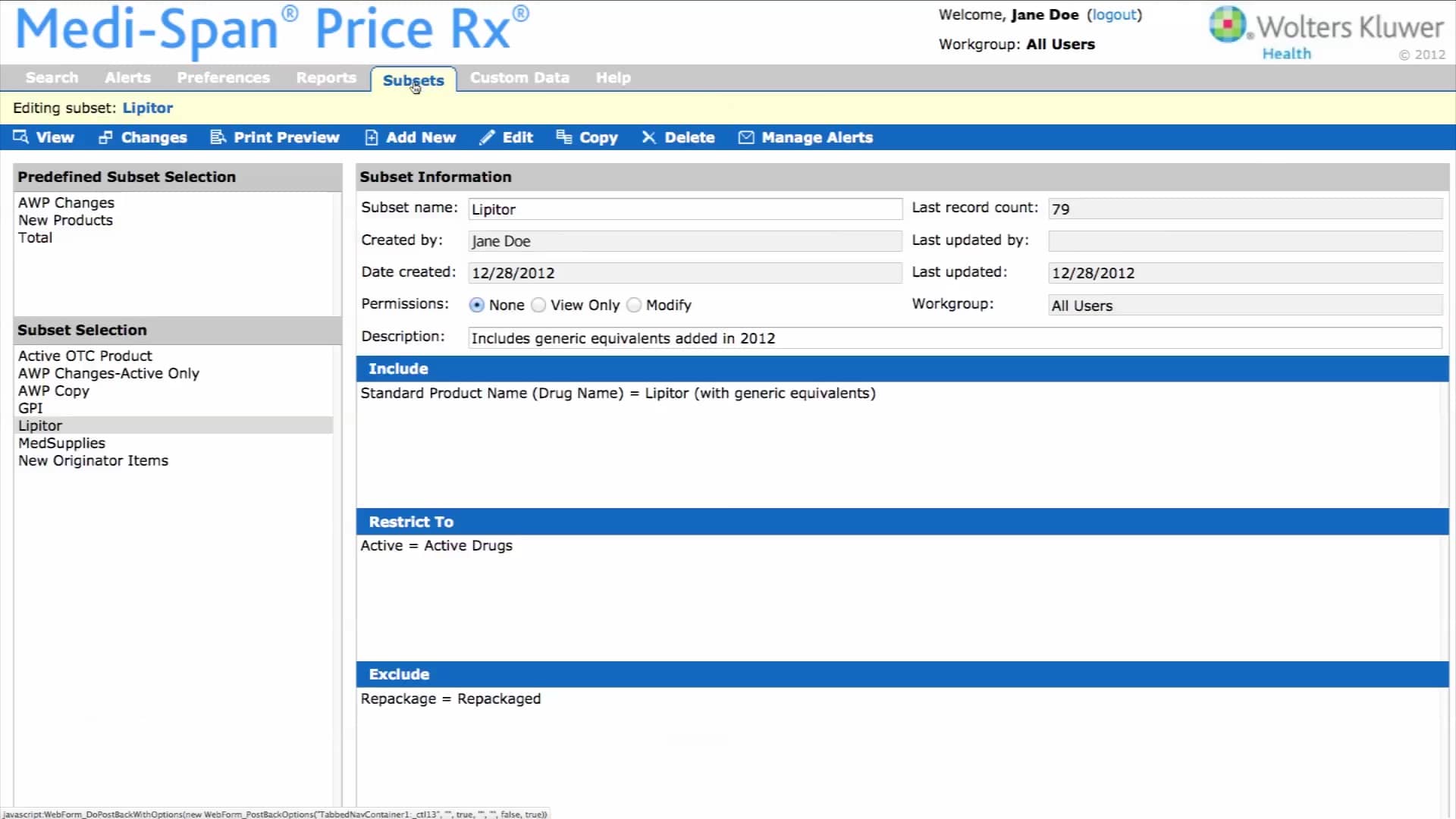This screenshot has width=1456, height=819.
Task: Click the Copy icon in the toolbar
Action: coord(563,136)
